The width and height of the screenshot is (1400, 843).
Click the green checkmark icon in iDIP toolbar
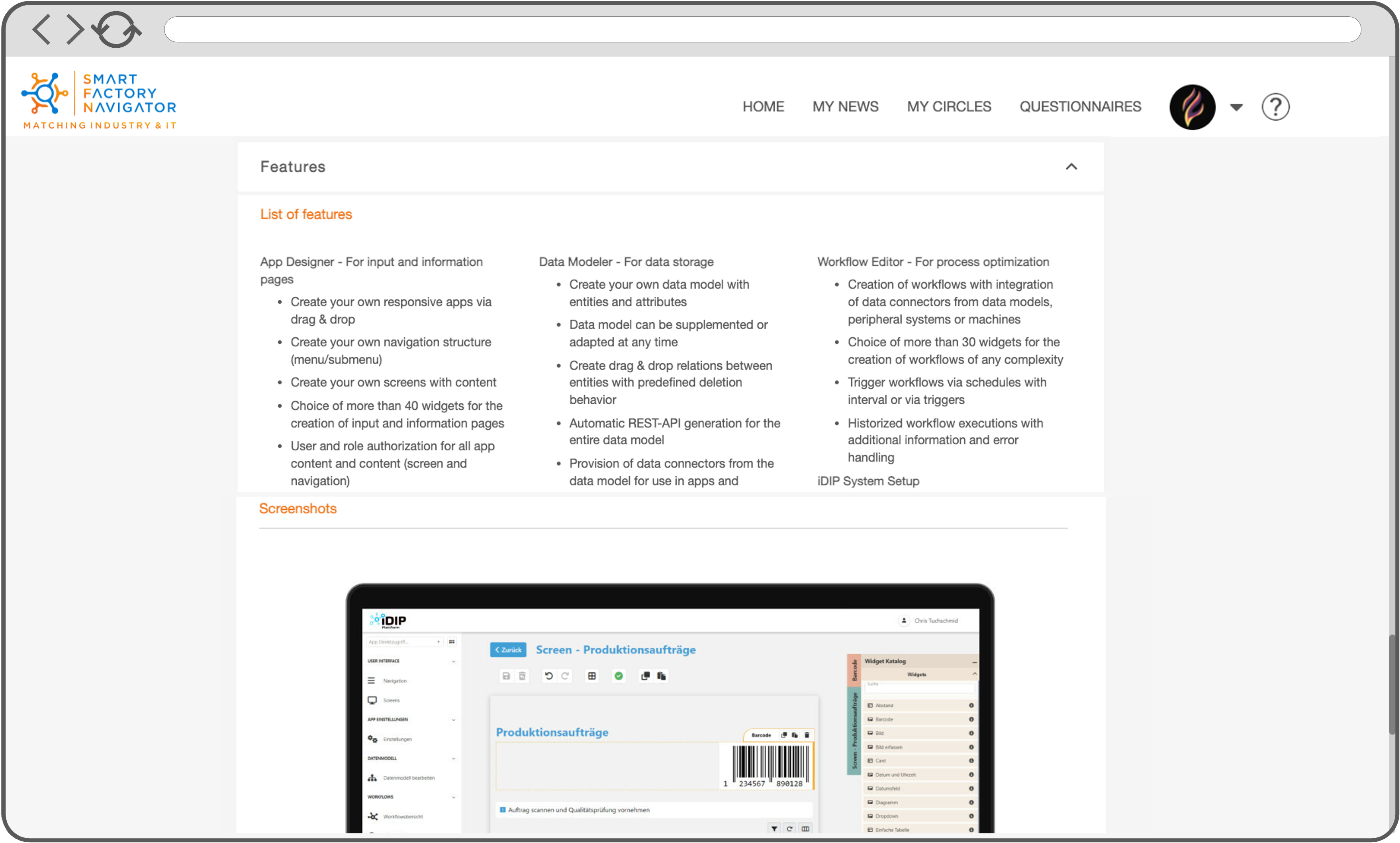click(618, 675)
